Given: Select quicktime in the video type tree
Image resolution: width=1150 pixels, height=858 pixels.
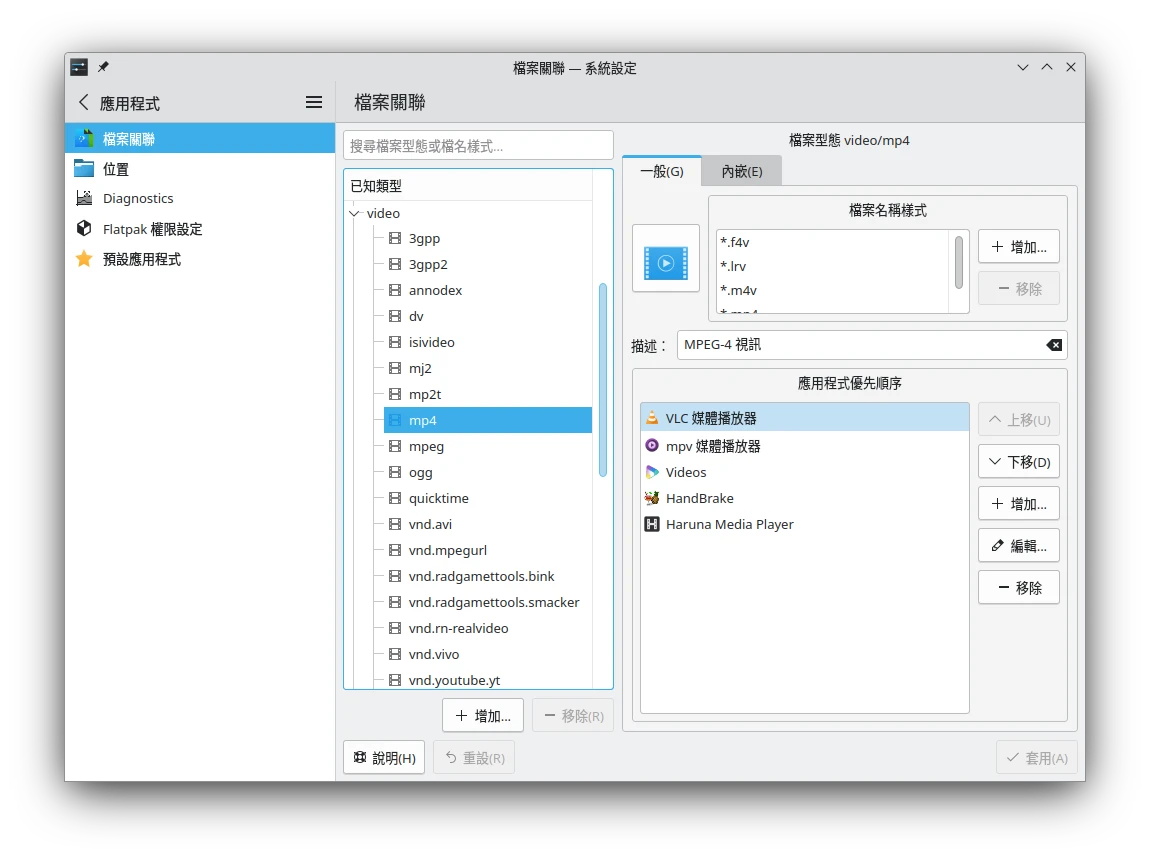Looking at the screenshot, I should 438,498.
